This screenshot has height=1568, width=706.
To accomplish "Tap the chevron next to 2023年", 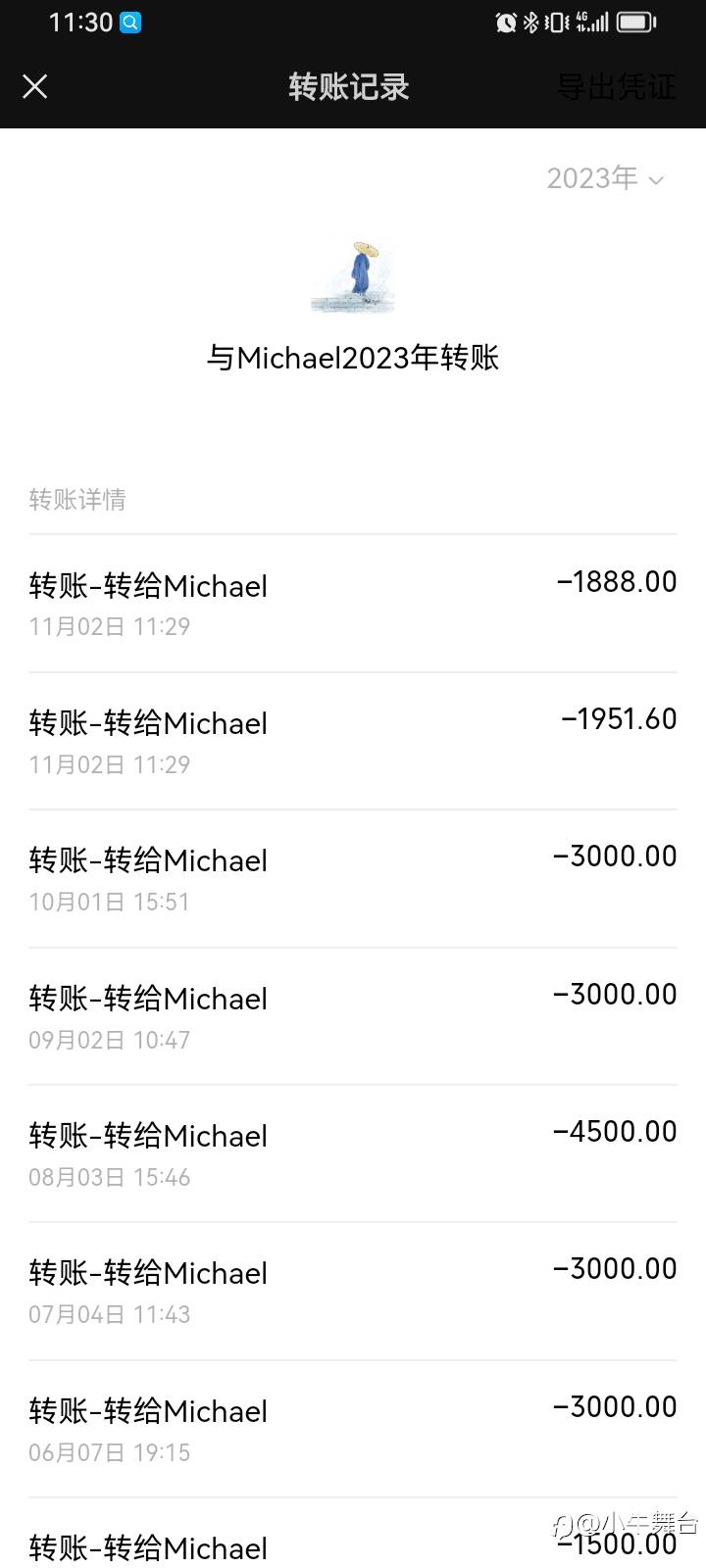I will click(656, 180).
